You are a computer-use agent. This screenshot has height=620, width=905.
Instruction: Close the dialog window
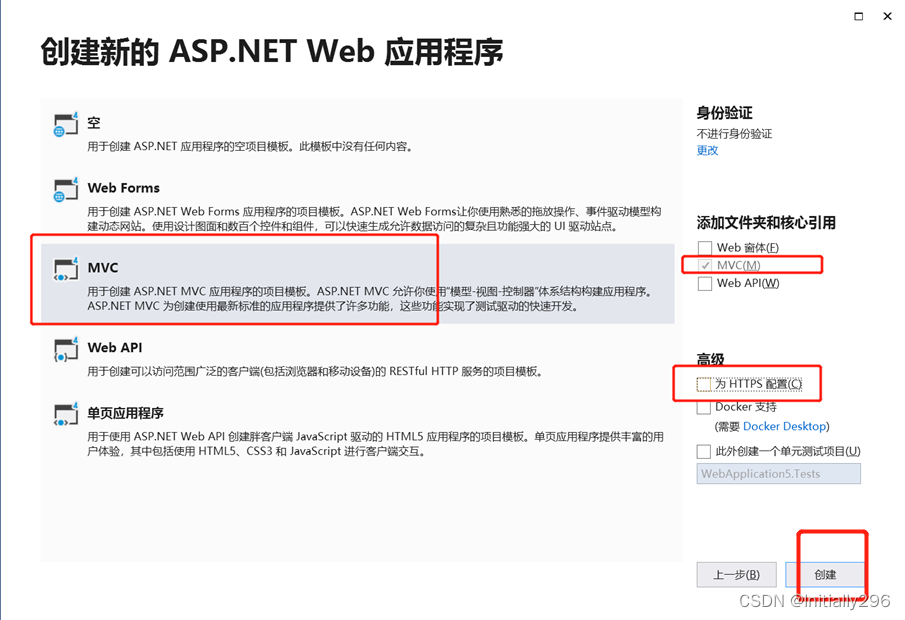click(888, 16)
